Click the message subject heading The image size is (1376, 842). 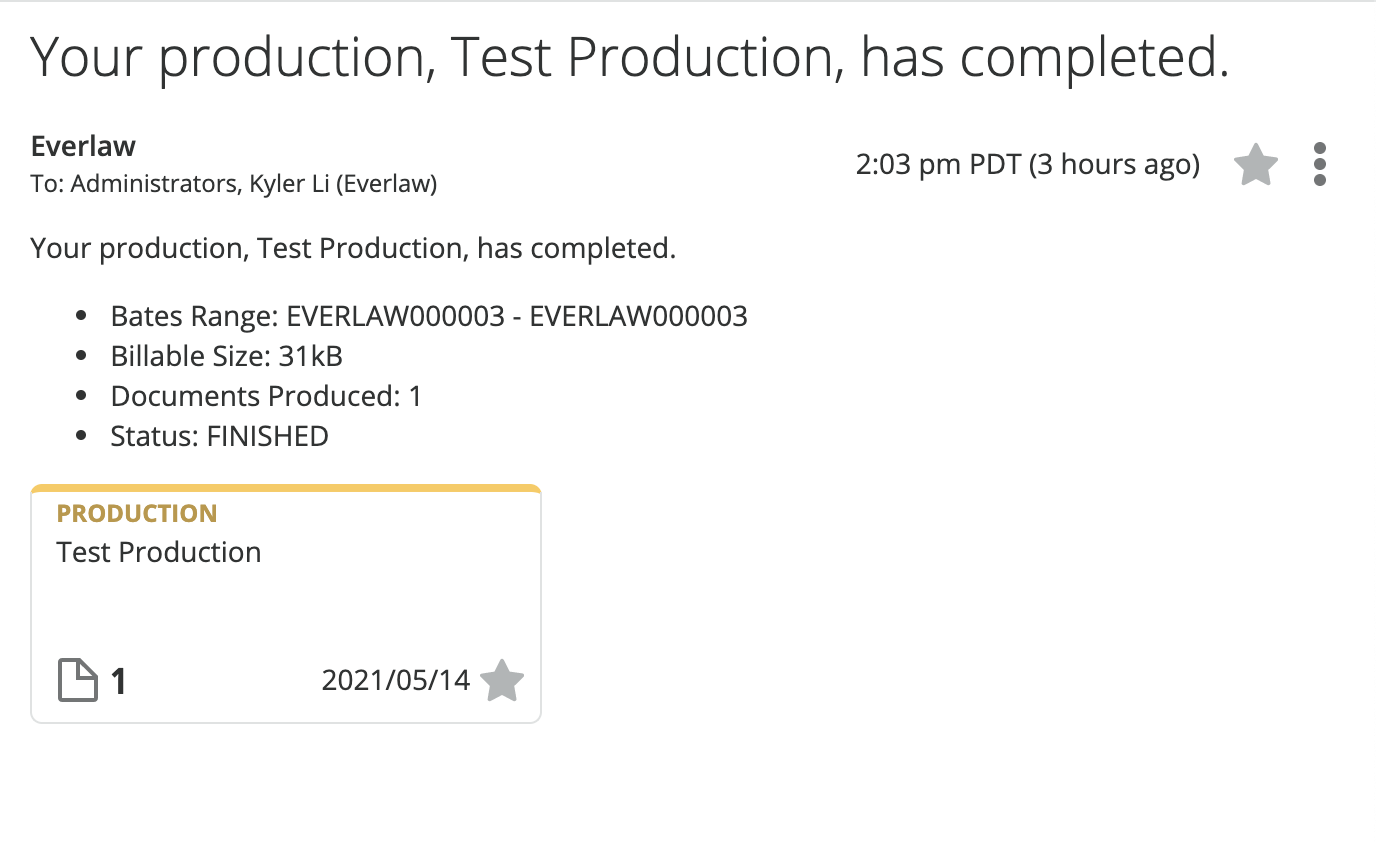630,58
